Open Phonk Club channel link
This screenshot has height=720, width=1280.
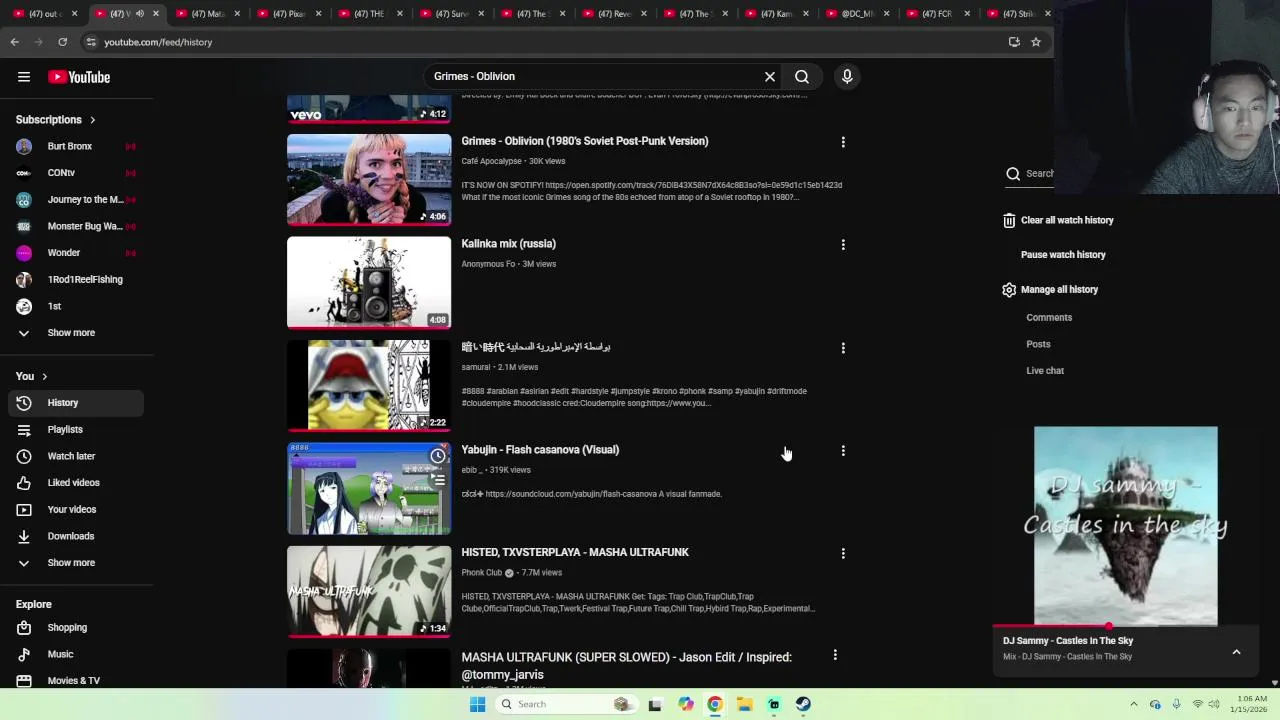(x=481, y=573)
